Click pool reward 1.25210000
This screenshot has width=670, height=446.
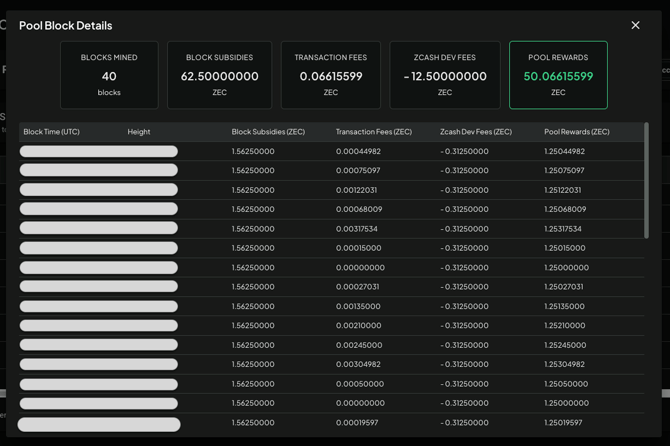point(564,326)
